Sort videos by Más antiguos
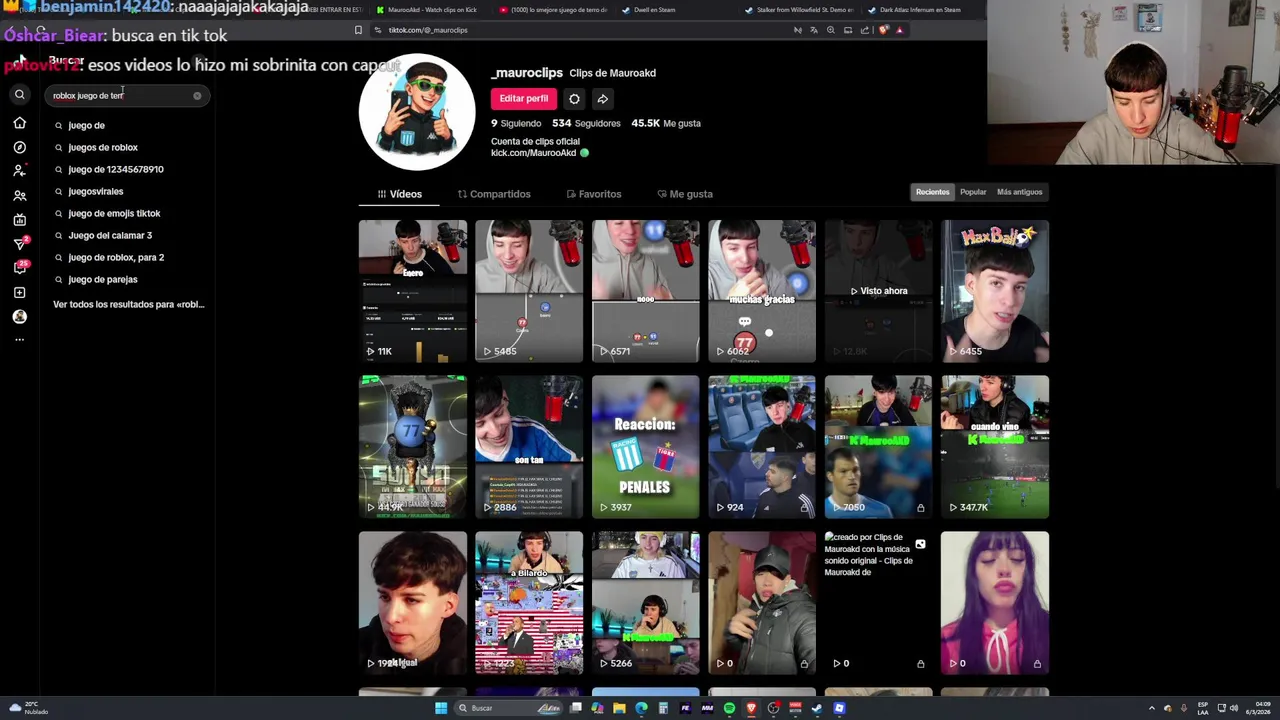The width and height of the screenshot is (1280, 720). 1019,192
